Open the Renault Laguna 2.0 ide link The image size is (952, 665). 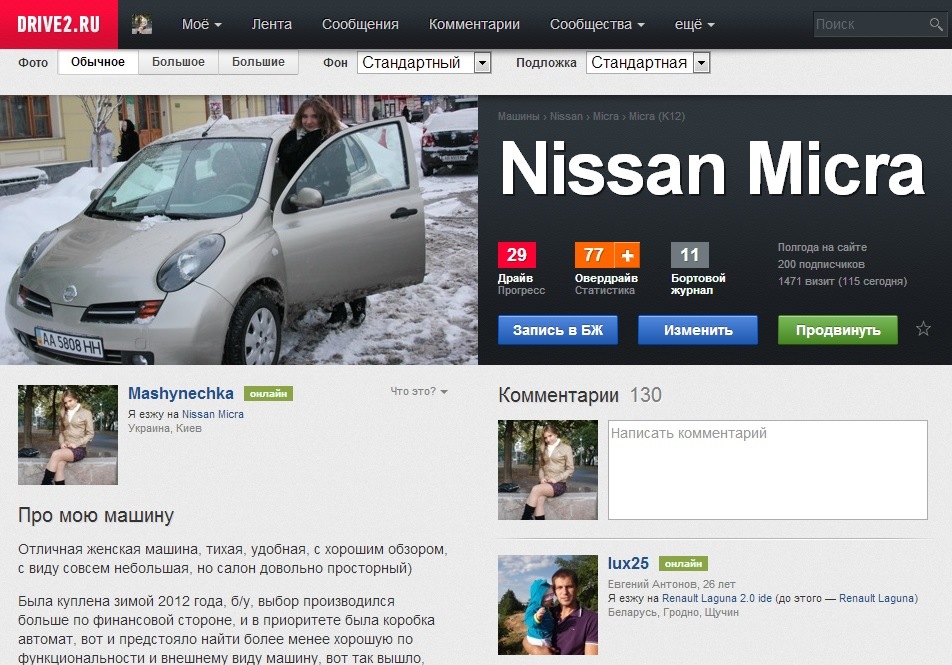point(716,598)
